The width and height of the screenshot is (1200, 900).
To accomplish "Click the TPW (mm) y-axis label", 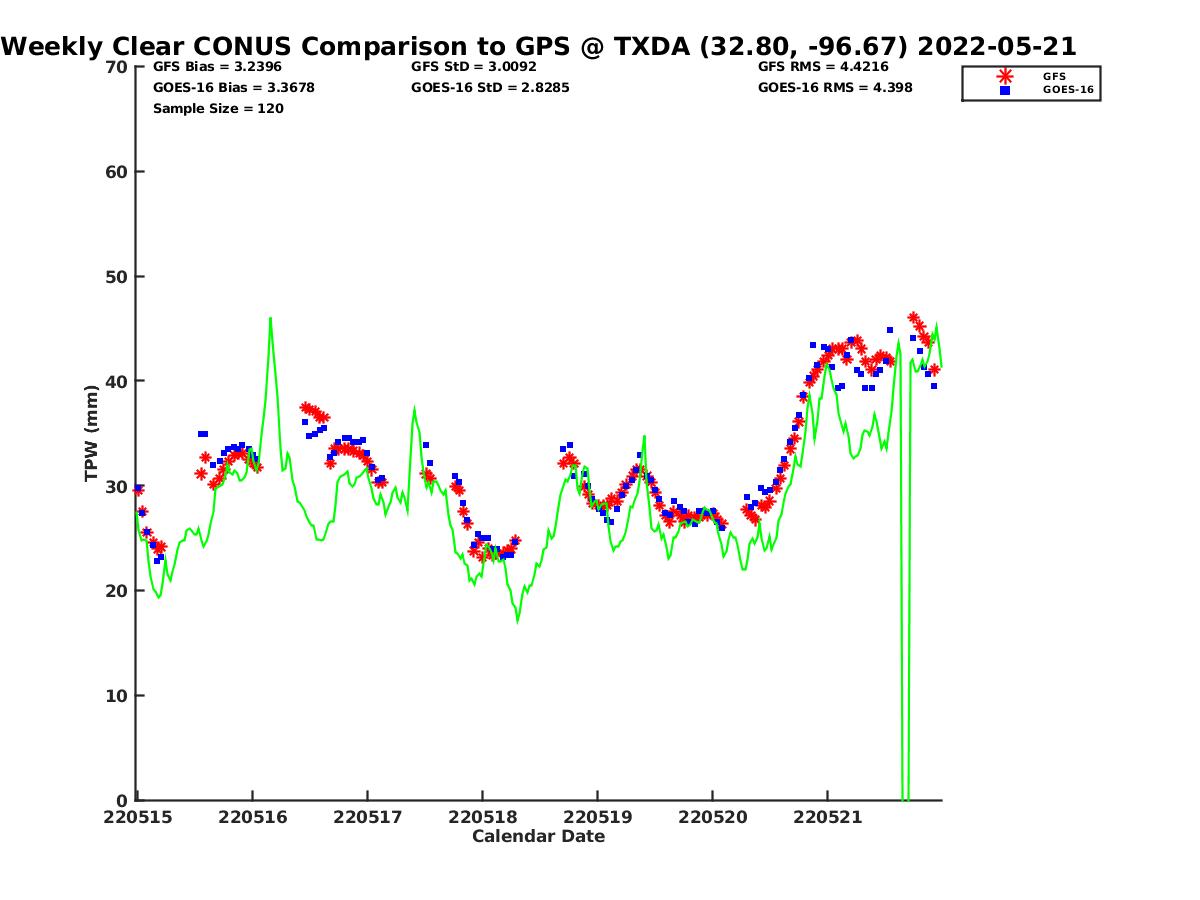I will tap(92, 433).
